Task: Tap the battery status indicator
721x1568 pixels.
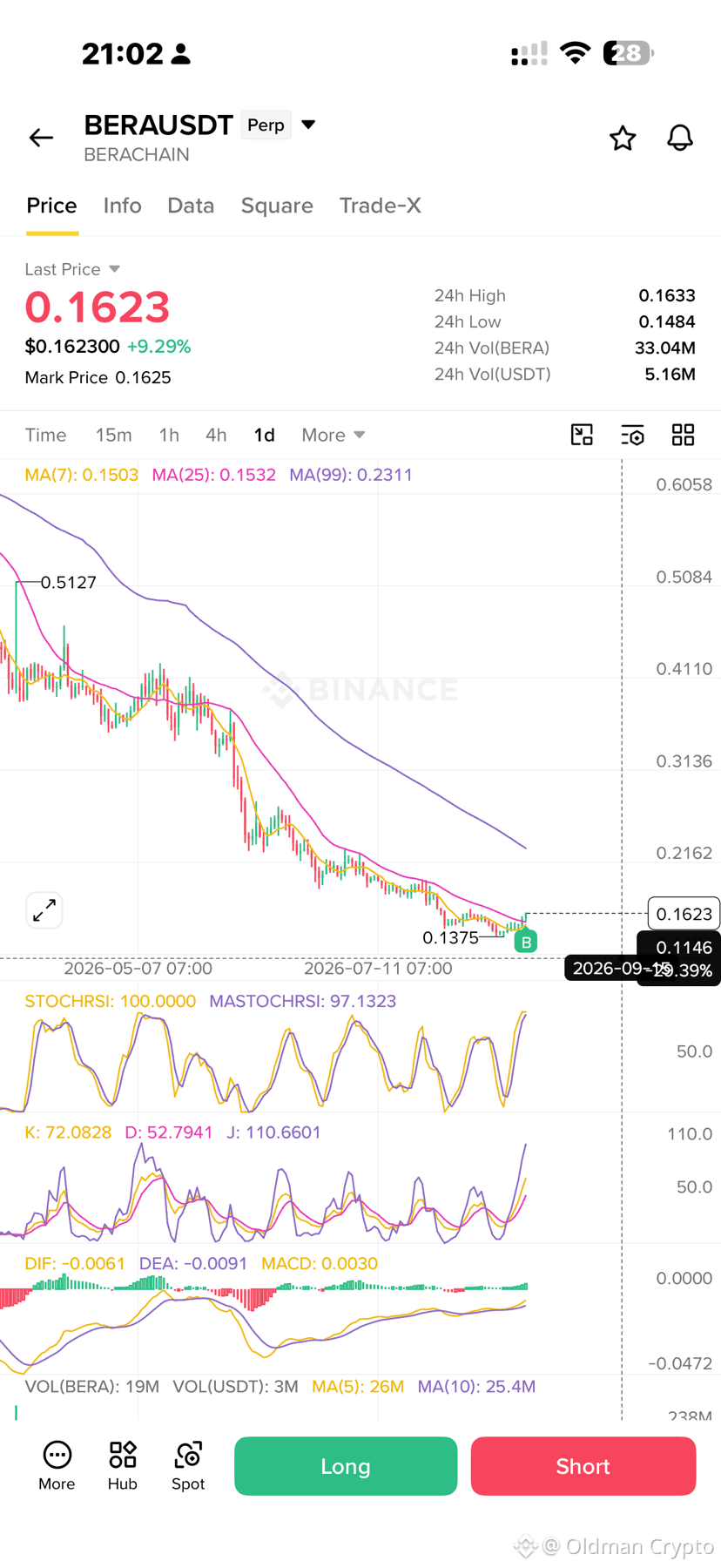Action: pos(629,53)
